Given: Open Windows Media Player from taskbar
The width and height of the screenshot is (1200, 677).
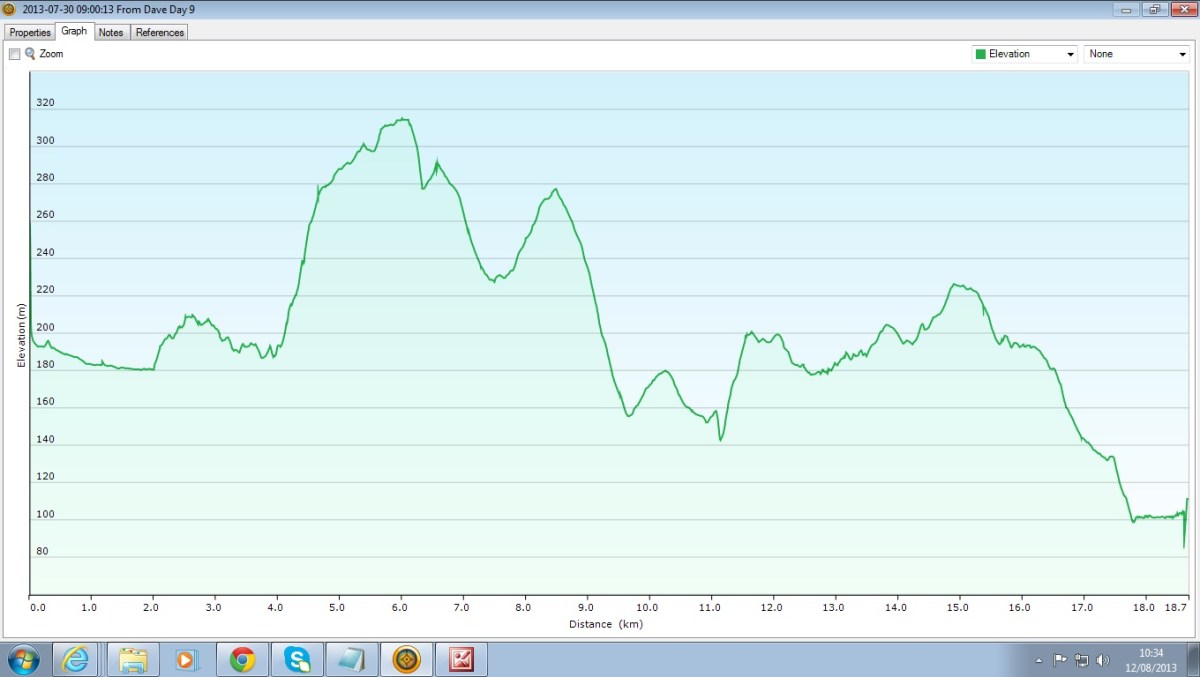Looking at the screenshot, I should (x=187, y=659).
